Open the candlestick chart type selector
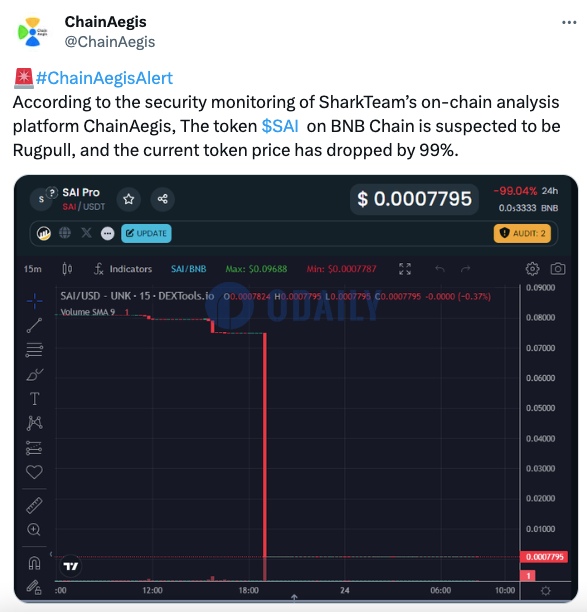587x612 pixels. tap(67, 269)
